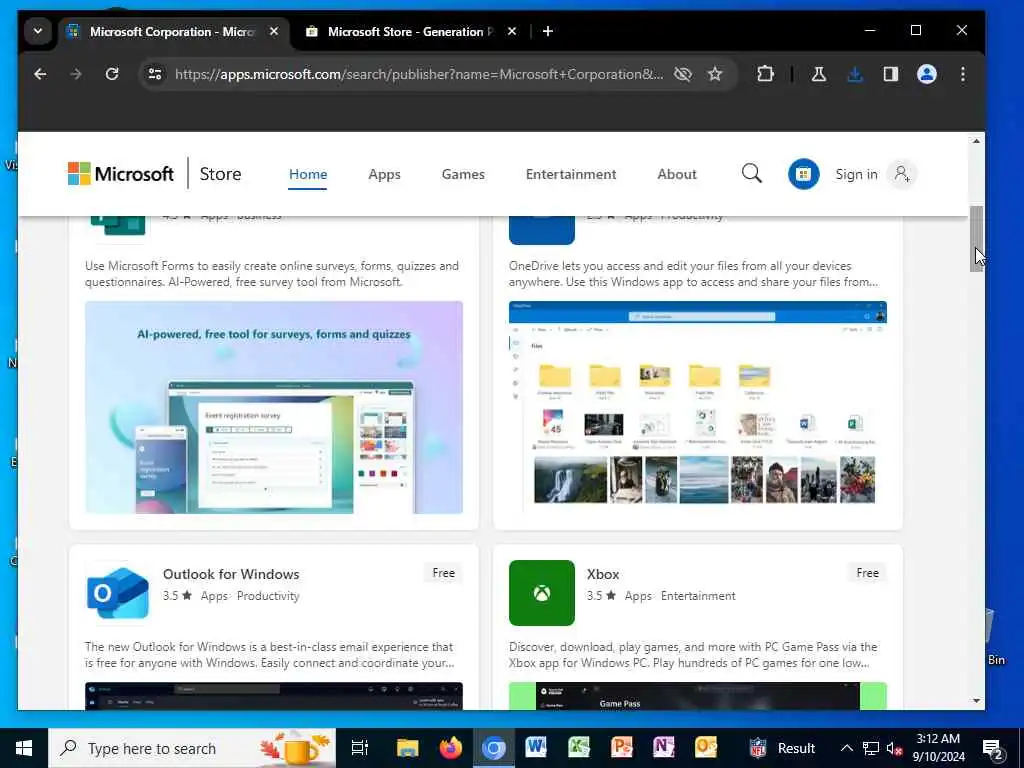Open the notification center icon
This screenshot has height=768, width=1024.
(x=993, y=749)
